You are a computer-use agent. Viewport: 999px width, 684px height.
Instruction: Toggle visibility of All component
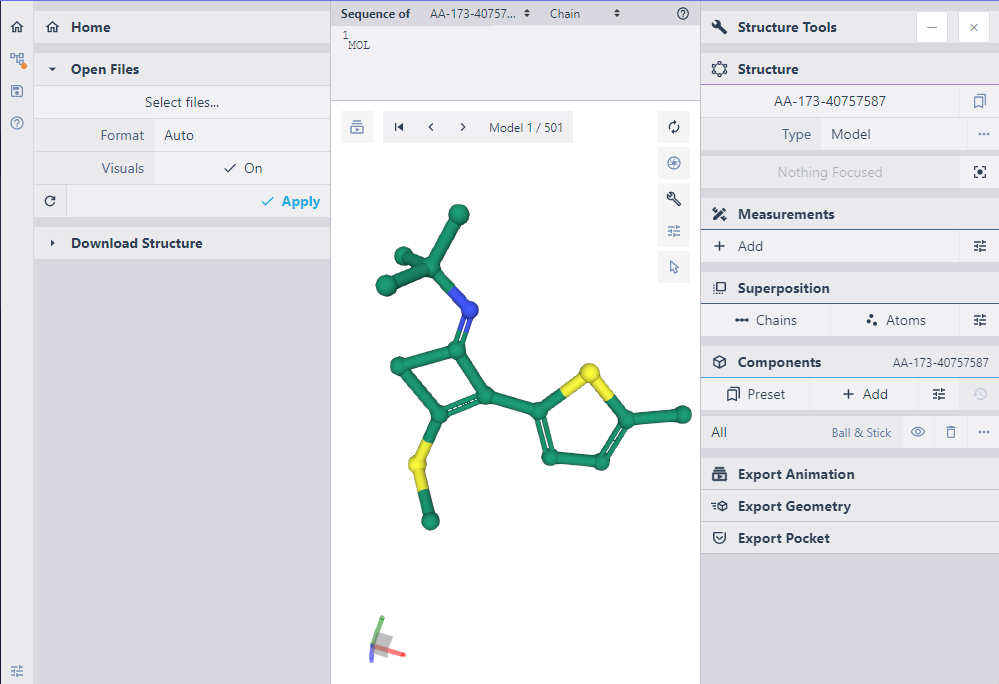pyautogui.click(x=917, y=432)
